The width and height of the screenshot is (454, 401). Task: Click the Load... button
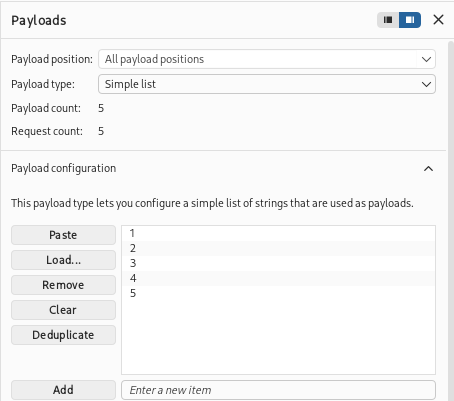[63, 260]
